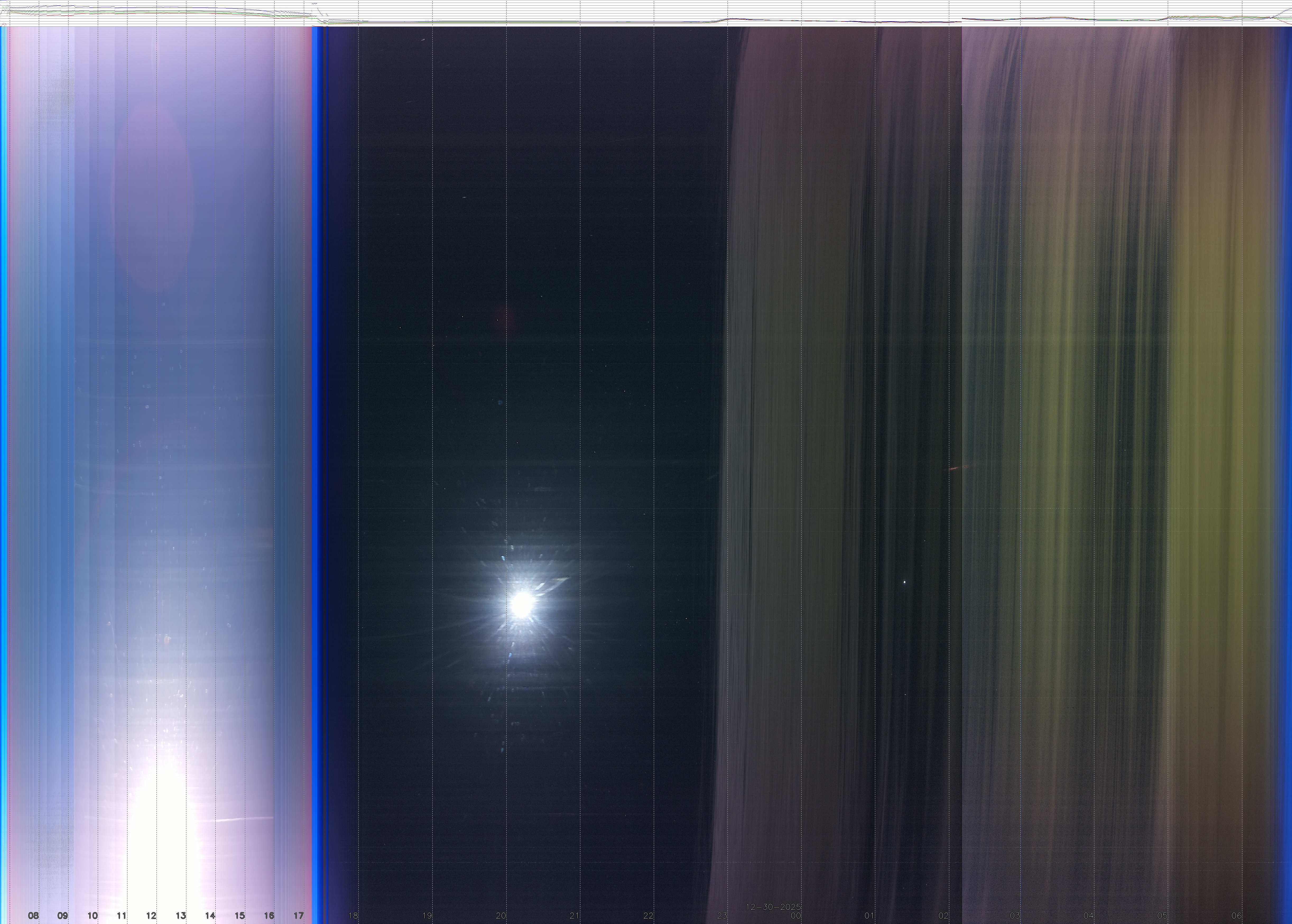The height and width of the screenshot is (924, 1292).
Task: Select the 15 hour label
Action: click(239, 916)
